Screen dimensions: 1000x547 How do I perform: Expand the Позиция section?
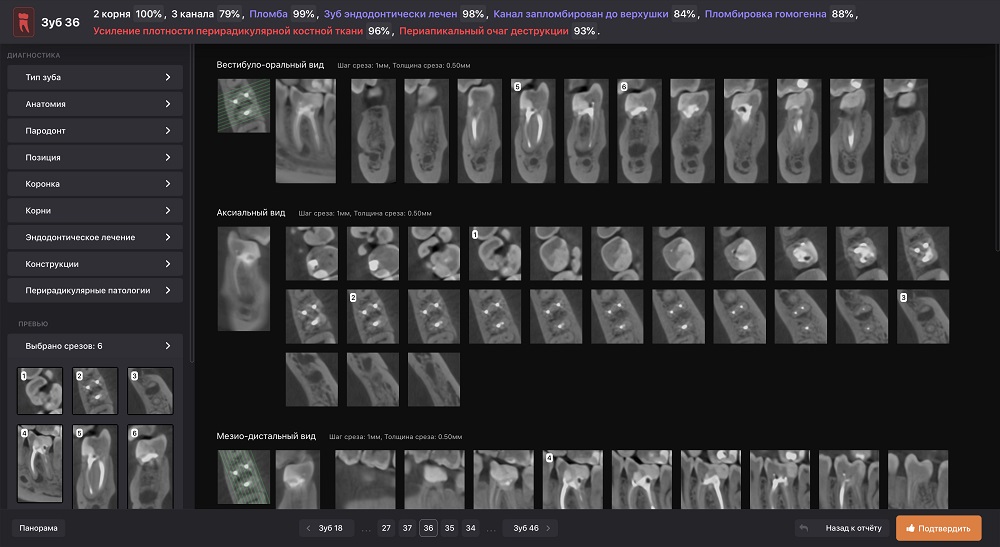click(95, 157)
